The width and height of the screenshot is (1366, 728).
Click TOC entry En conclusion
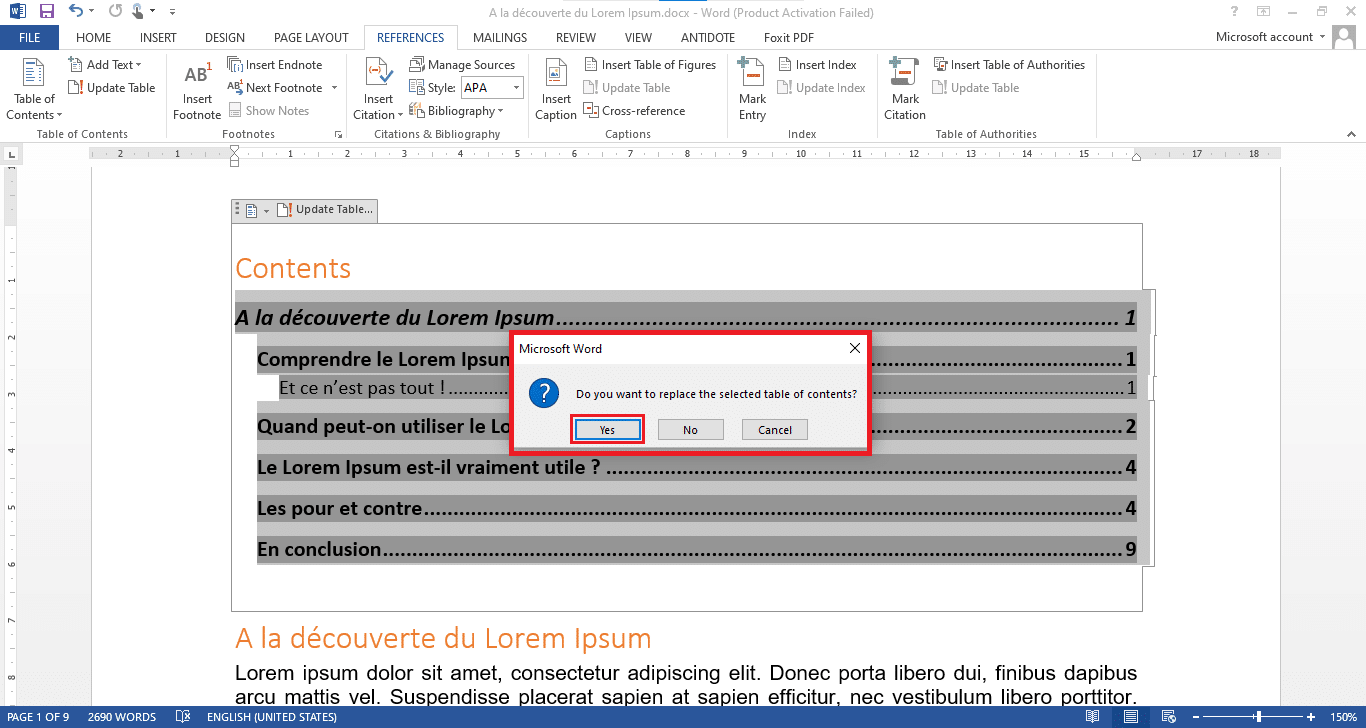coord(696,549)
